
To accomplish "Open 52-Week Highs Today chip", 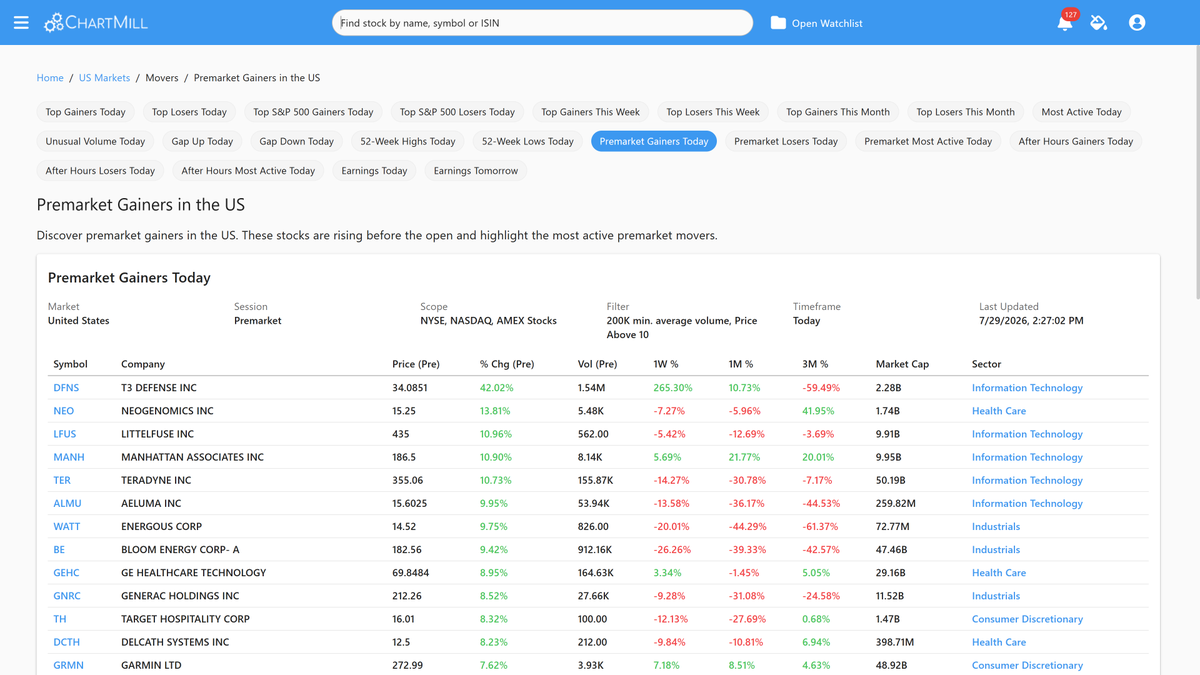I will tap(408, 141).
